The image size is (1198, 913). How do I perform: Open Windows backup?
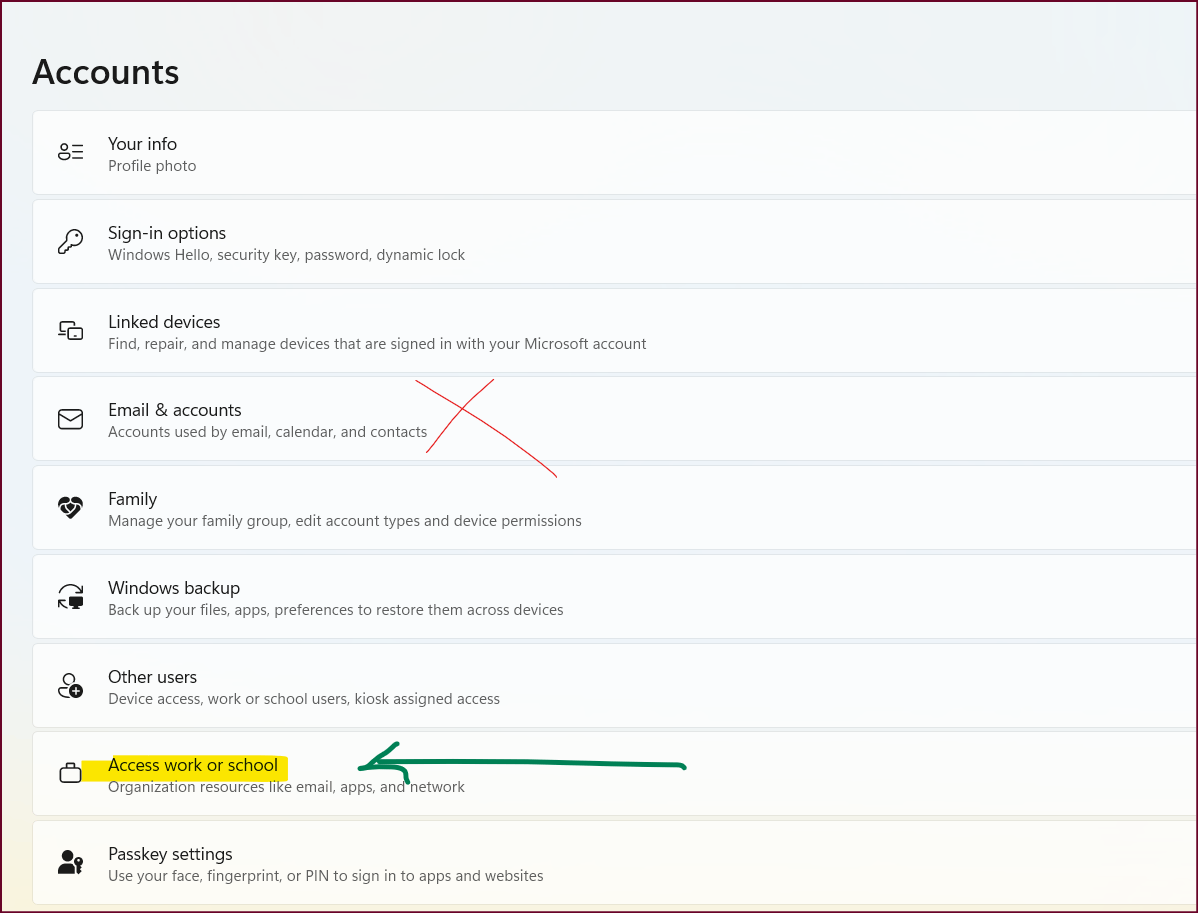click(614, 597)
